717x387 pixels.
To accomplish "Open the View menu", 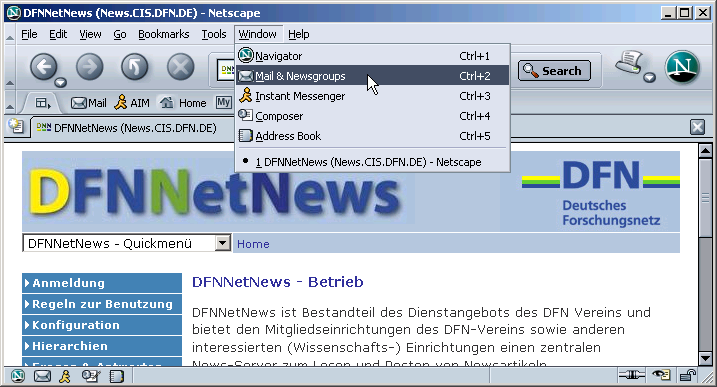I will click(x=90, y=34).
